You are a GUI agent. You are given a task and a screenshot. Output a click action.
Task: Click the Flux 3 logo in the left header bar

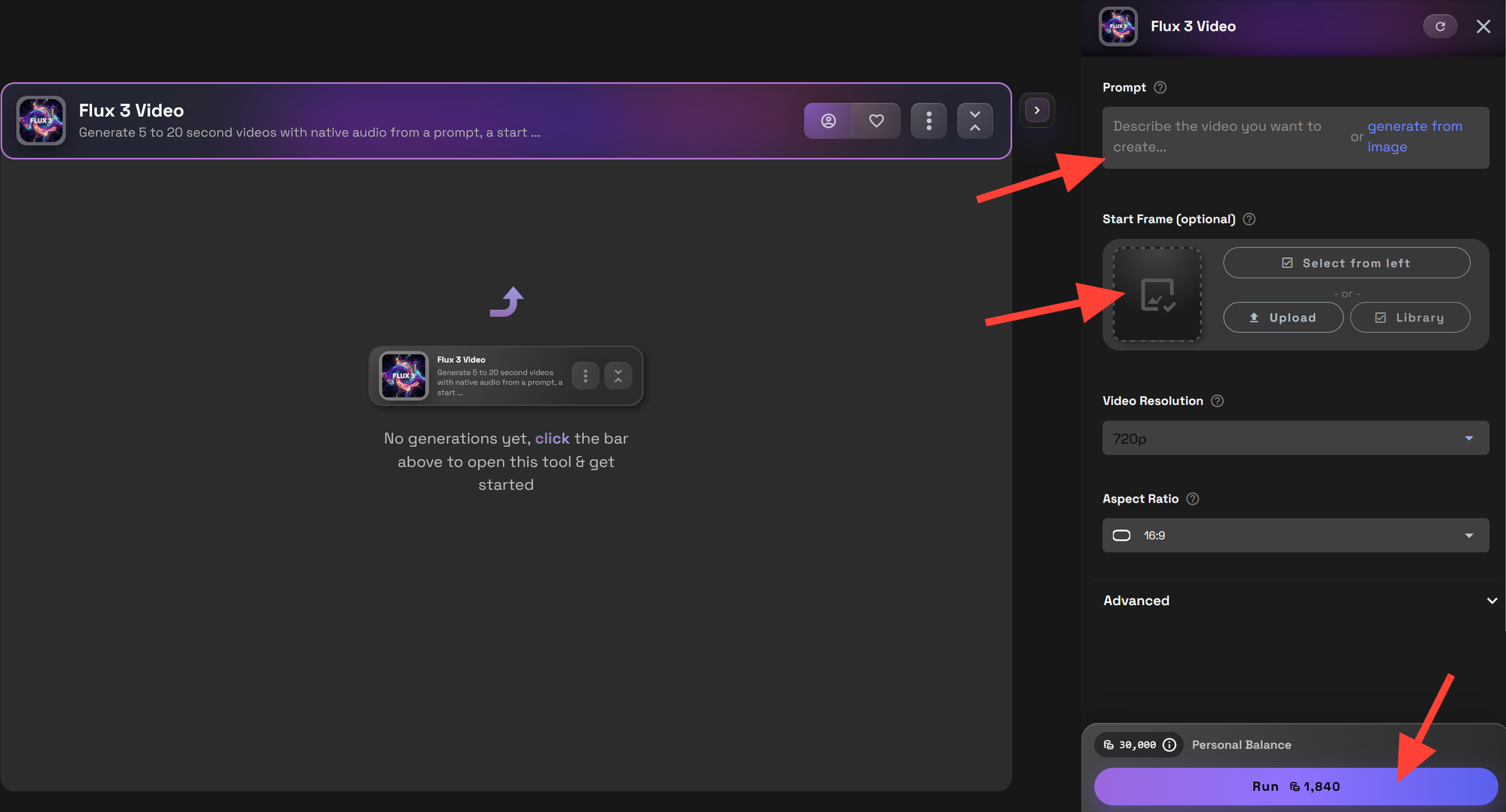tap(41, 120)
